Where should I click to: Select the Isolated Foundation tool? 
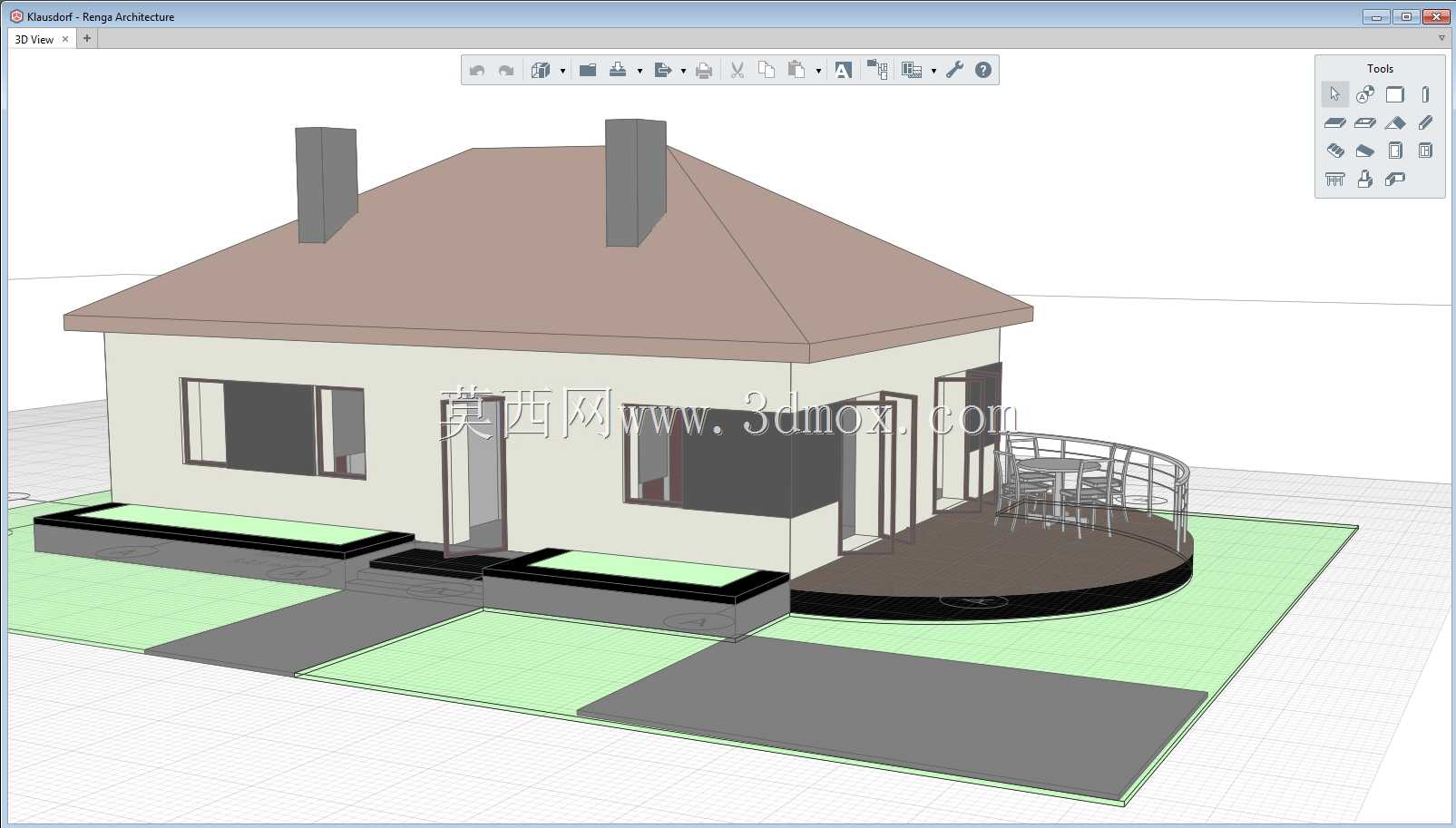coord(1364,179)
